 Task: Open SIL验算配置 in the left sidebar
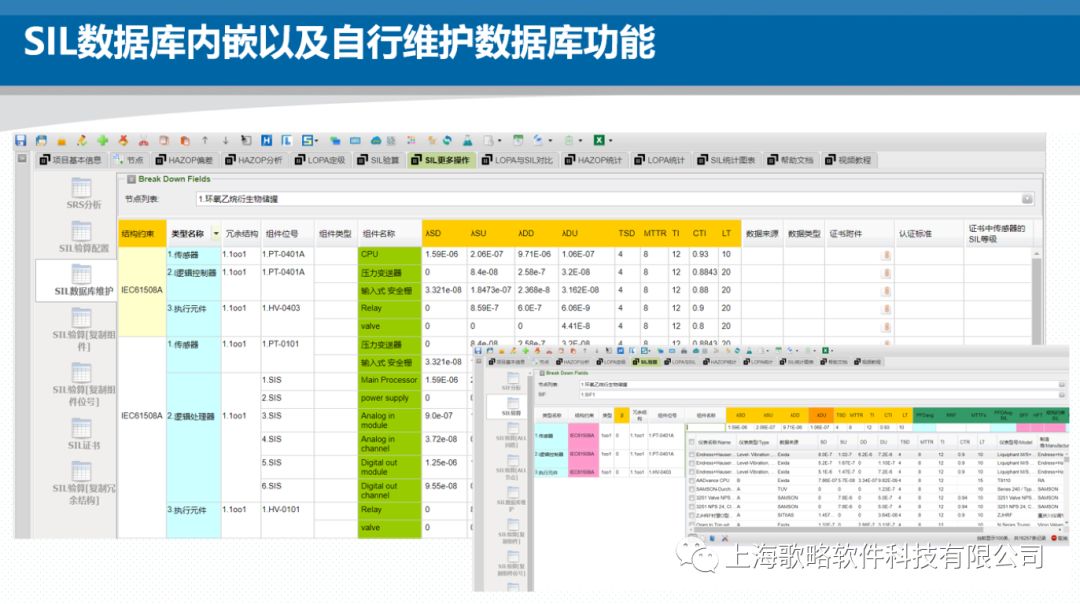coord(82,237)
